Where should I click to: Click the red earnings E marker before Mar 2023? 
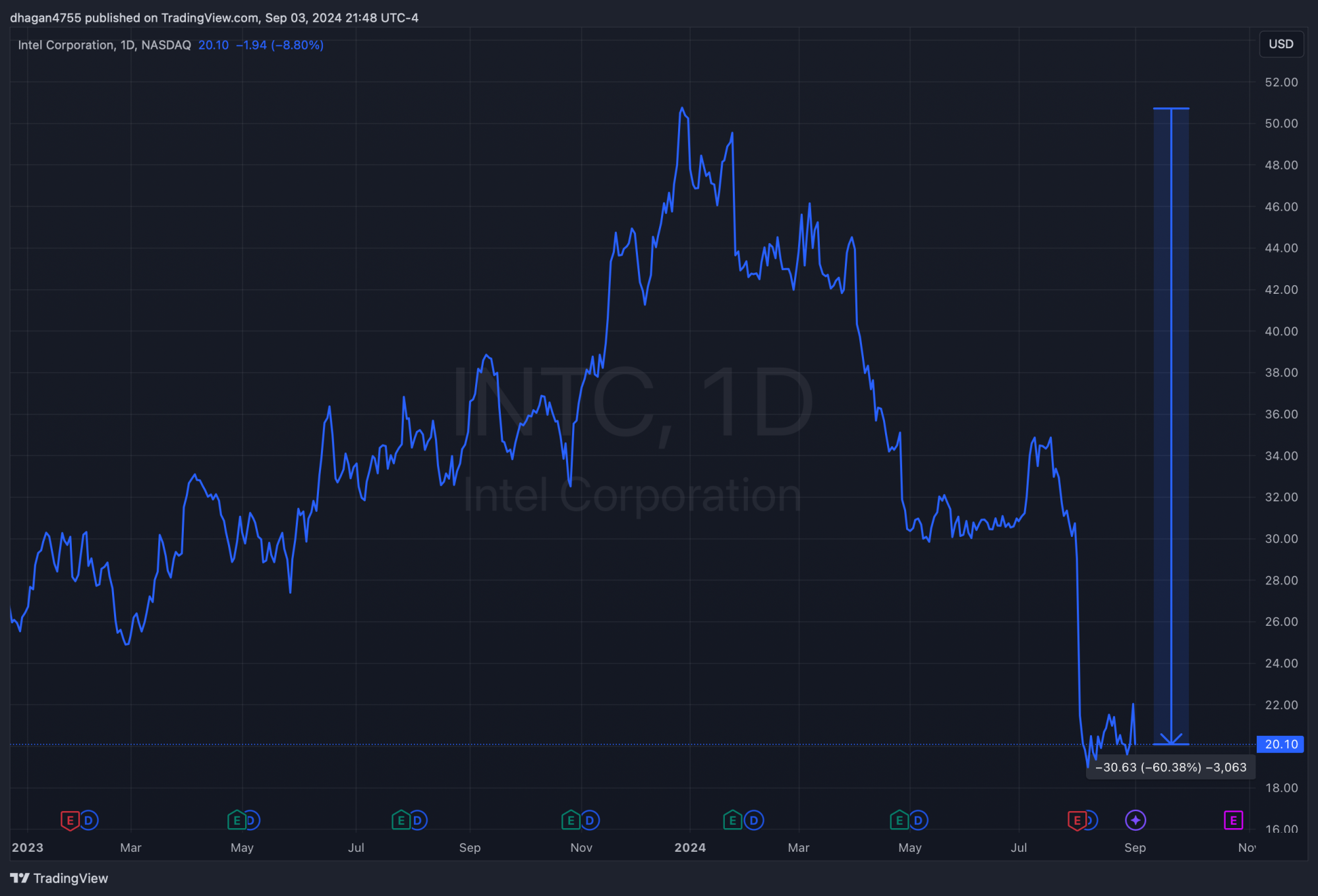[70, 820]
